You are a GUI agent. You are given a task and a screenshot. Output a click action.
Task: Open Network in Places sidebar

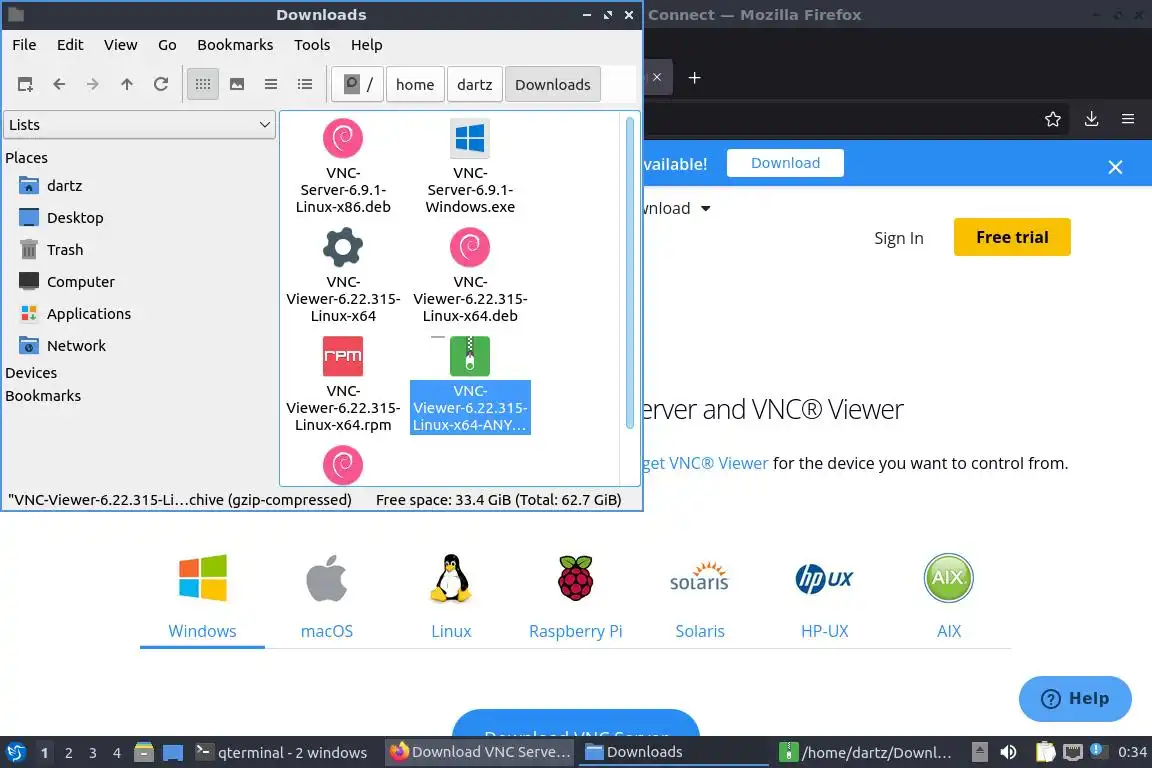tap(76, 345)
